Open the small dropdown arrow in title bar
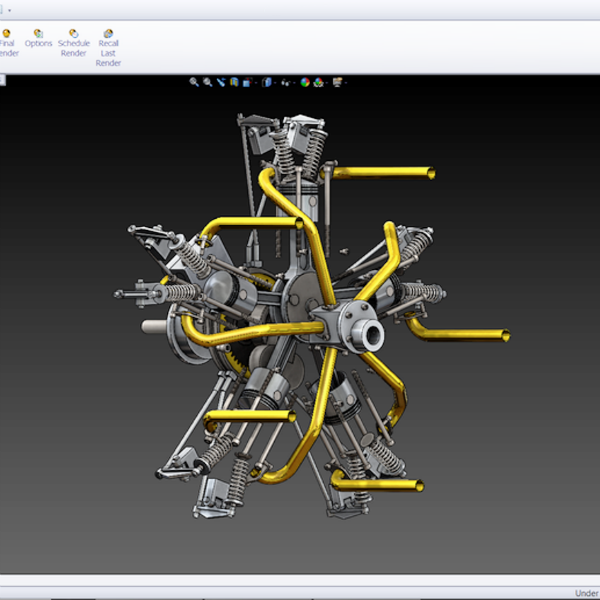The height and width of the screenshot is (600, 600). [x=9, y=10]
